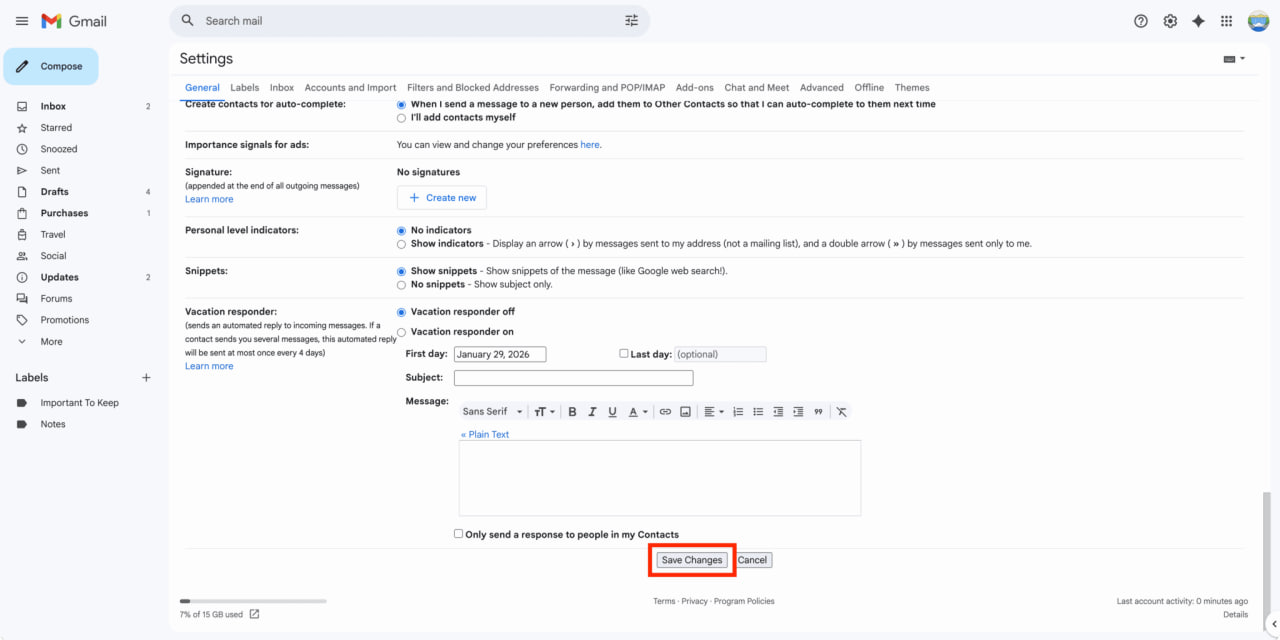The image size is (1280, 640).
Task: Open the Google apps grid
Action: tap(1226, 21)
